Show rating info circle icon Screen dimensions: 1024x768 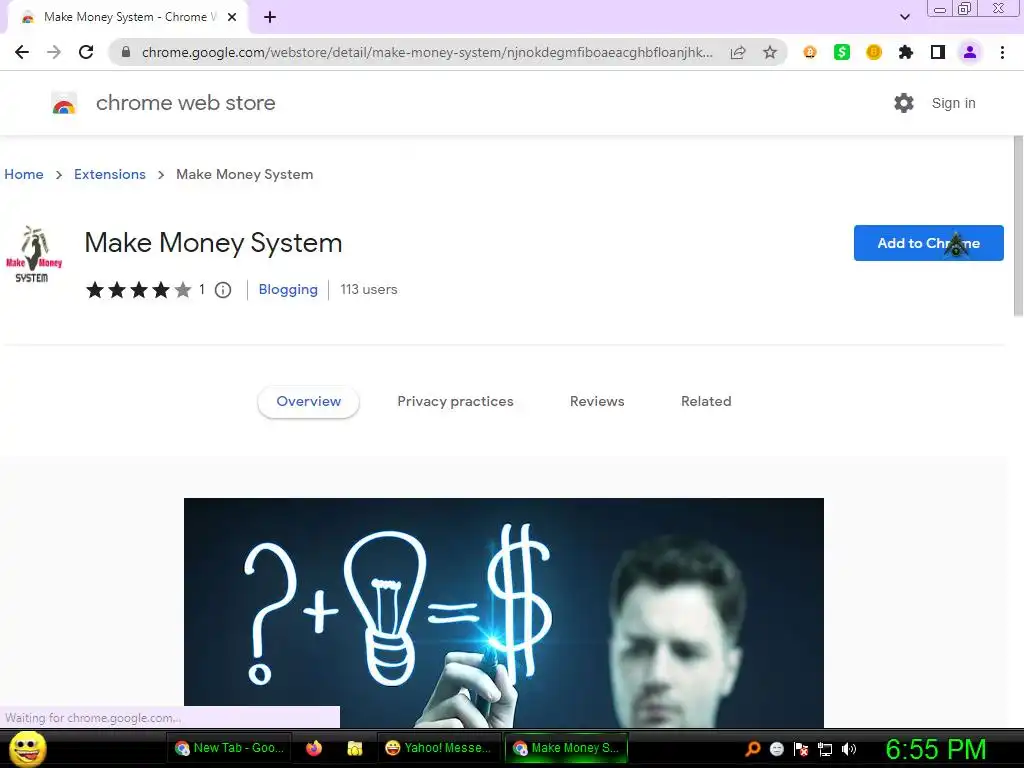point(223,290)
